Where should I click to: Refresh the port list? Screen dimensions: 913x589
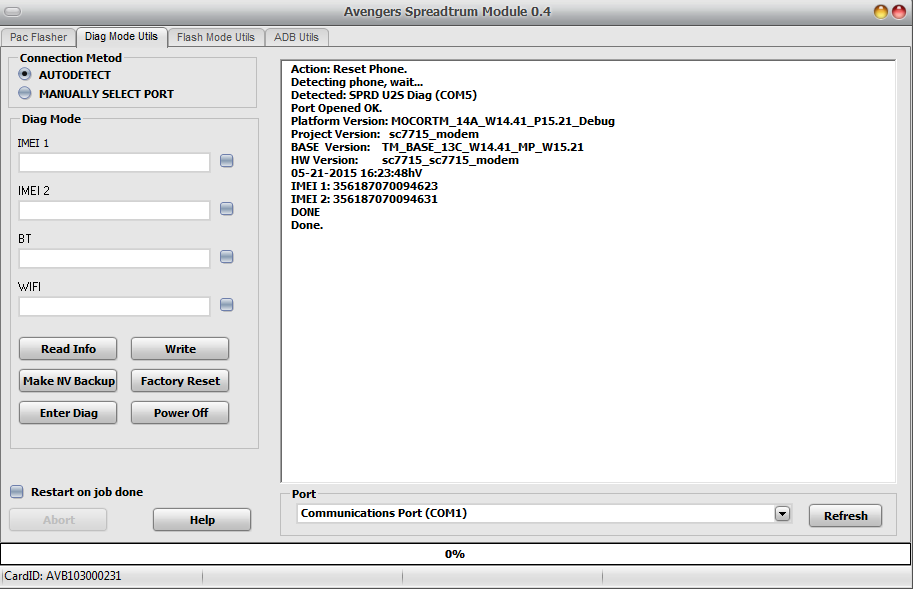[x=845, y=516]
